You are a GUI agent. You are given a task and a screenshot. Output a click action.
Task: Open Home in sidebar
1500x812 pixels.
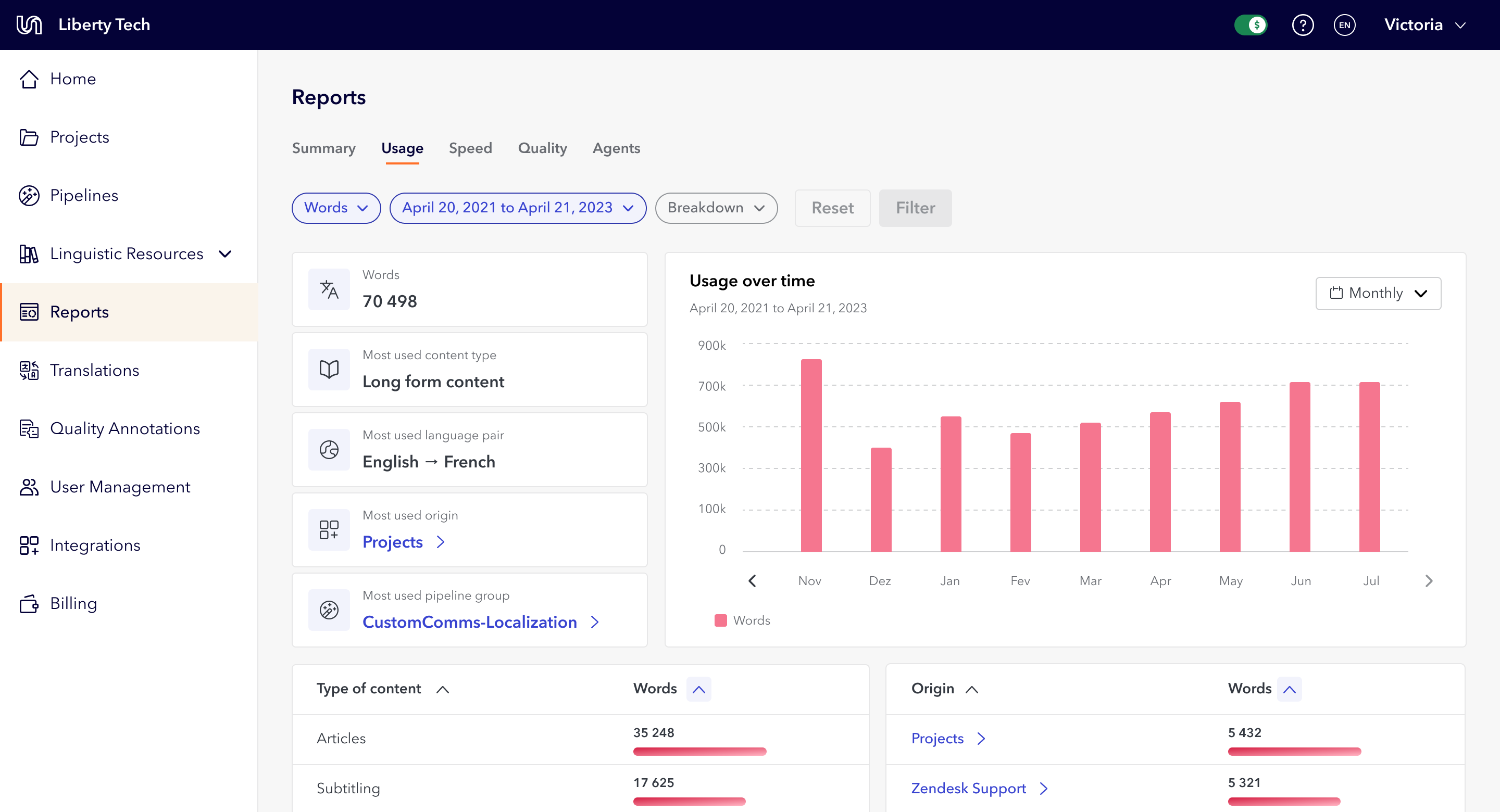[129, 79]
